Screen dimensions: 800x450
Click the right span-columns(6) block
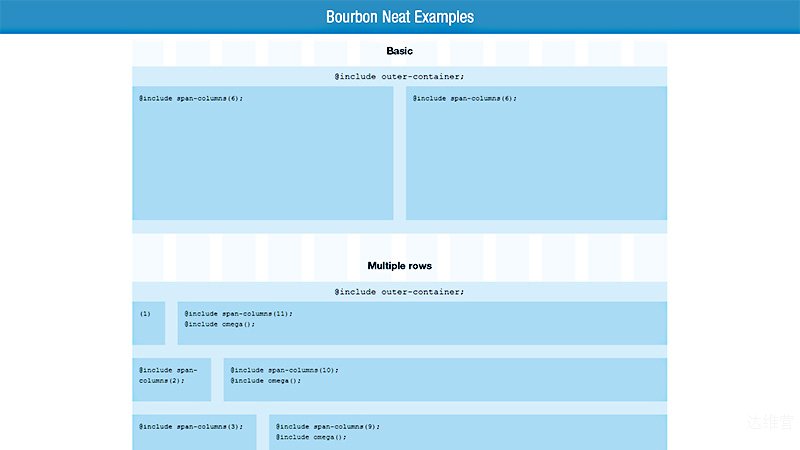(536, 153)
